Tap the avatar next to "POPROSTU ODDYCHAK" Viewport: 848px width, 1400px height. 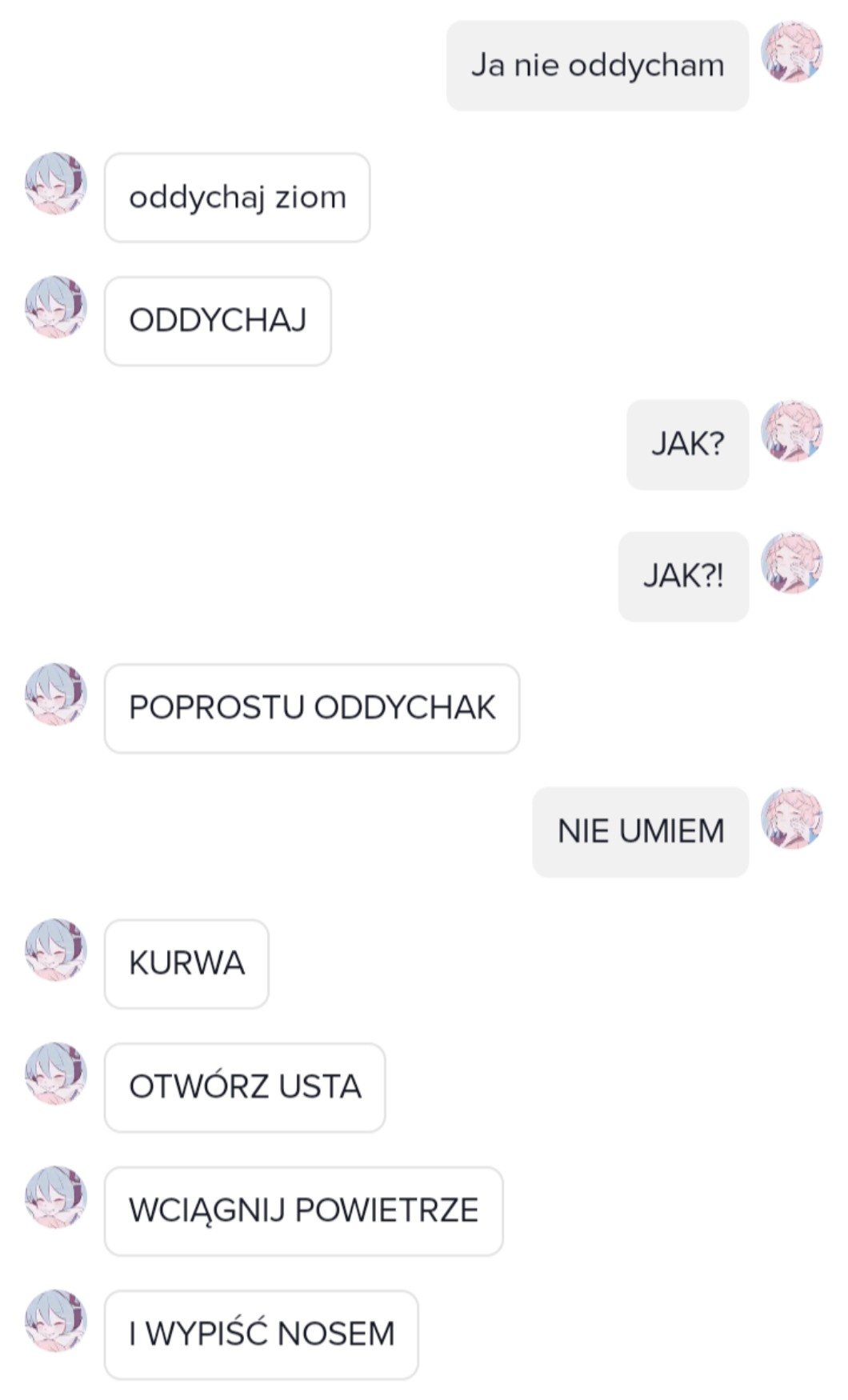[56, 694]
